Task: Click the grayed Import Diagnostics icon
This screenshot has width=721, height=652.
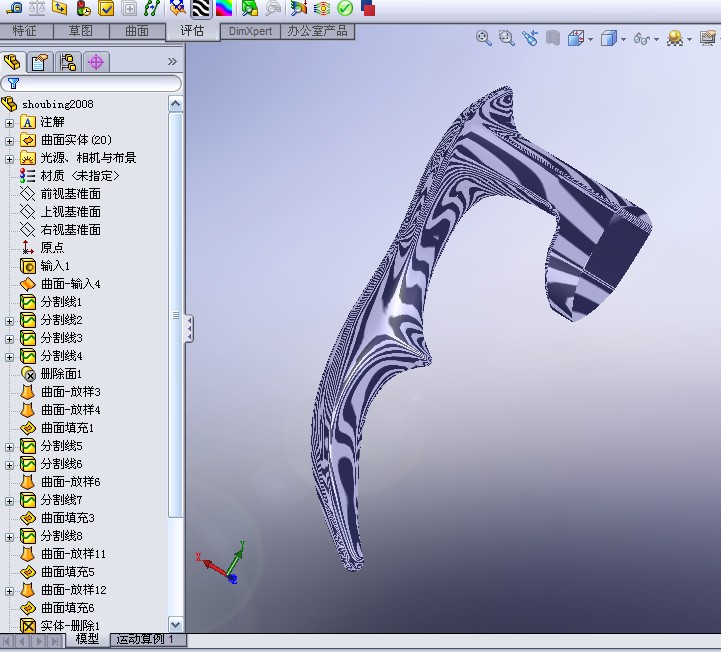Action: coord(130,8)
